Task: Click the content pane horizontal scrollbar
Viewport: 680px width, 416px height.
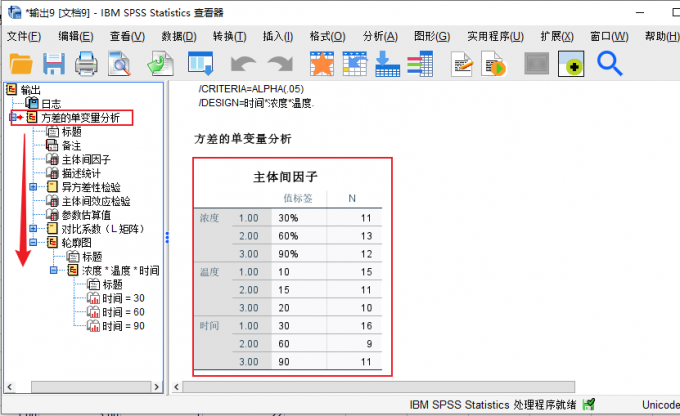Action: pos(379,387)
